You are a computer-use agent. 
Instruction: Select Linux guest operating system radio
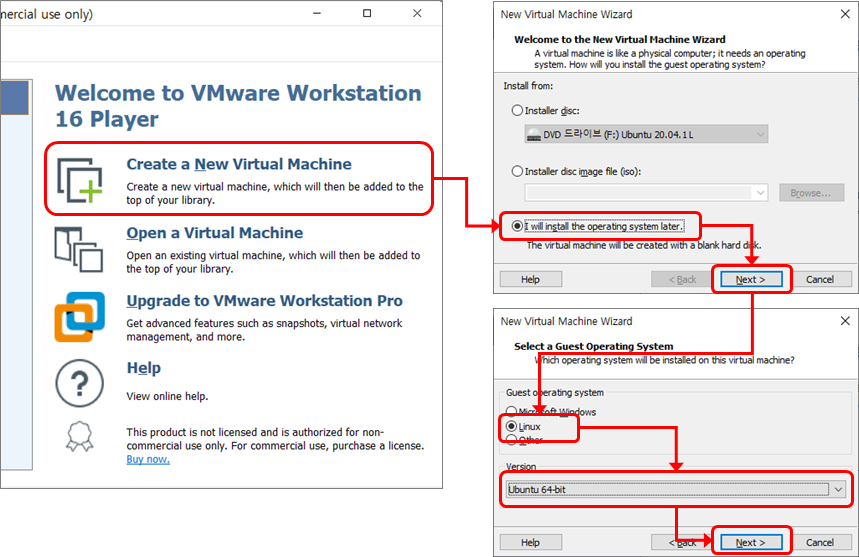coord(511,426)
